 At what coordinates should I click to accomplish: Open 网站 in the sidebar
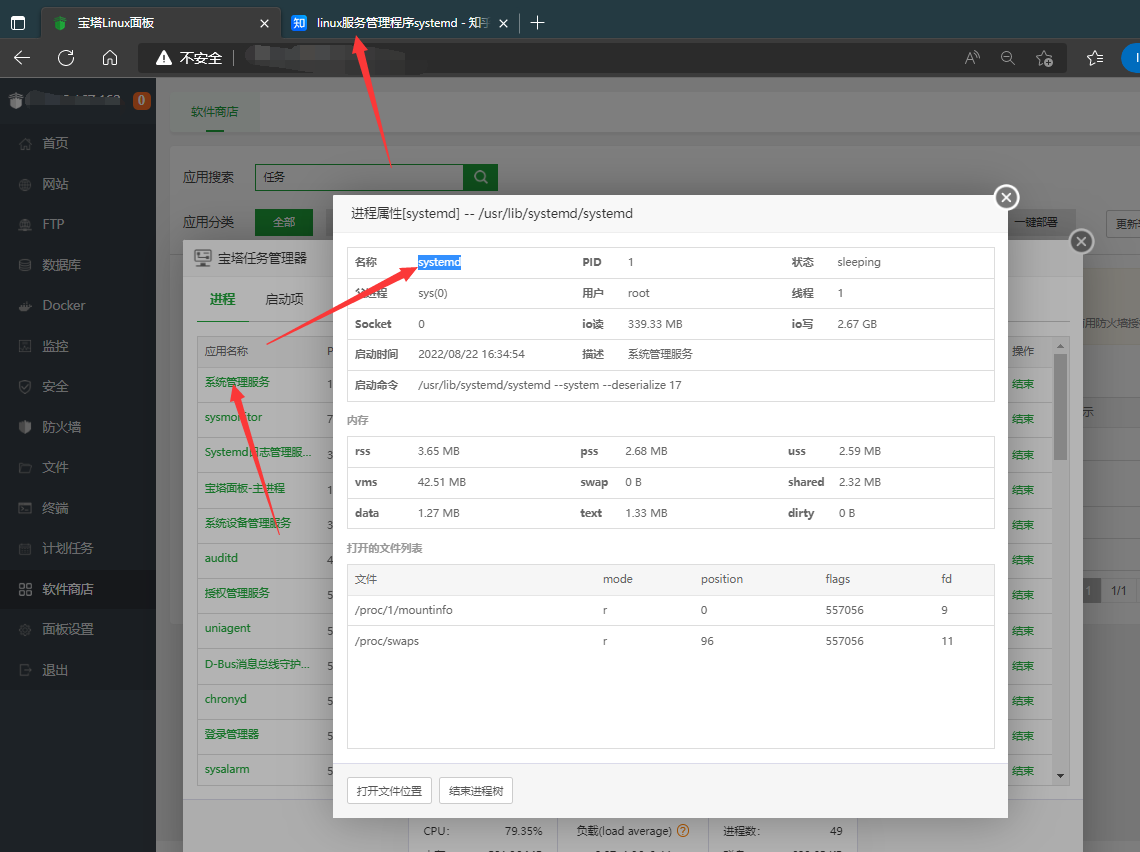click(55, 184)
